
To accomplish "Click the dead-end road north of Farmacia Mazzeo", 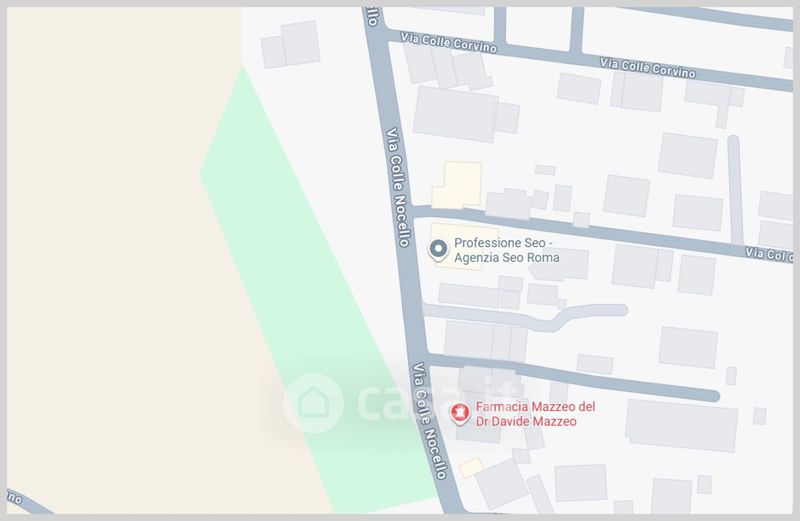I will click(572, 377).
